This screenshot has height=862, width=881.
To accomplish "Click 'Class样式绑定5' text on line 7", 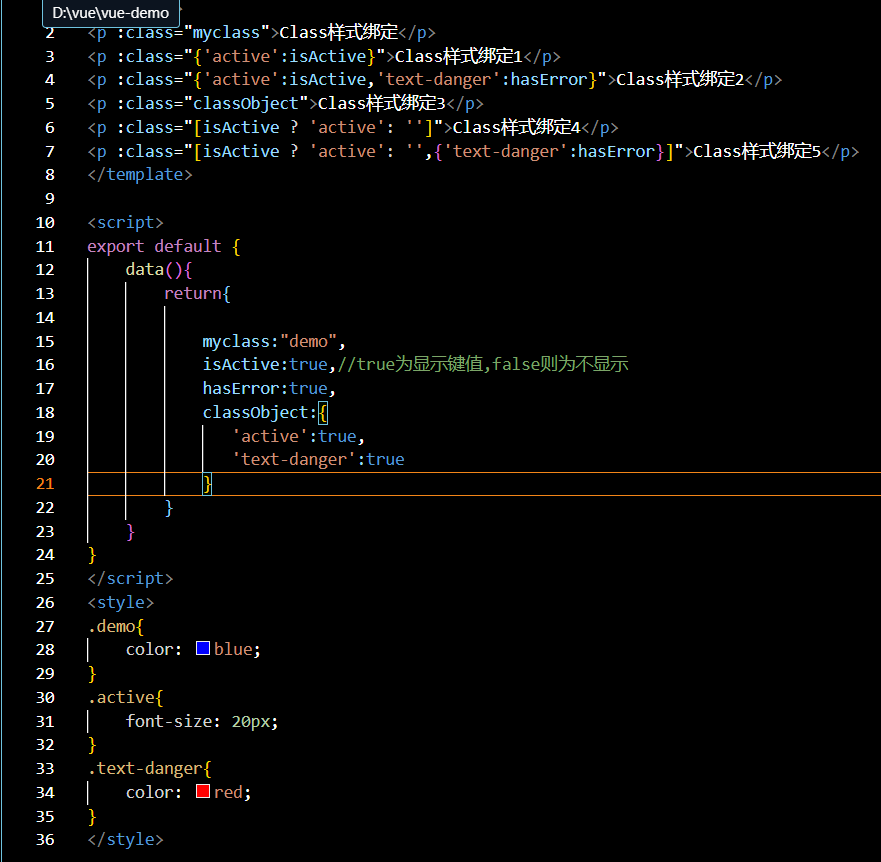I will pyautogui.click(x=757, y=151).
